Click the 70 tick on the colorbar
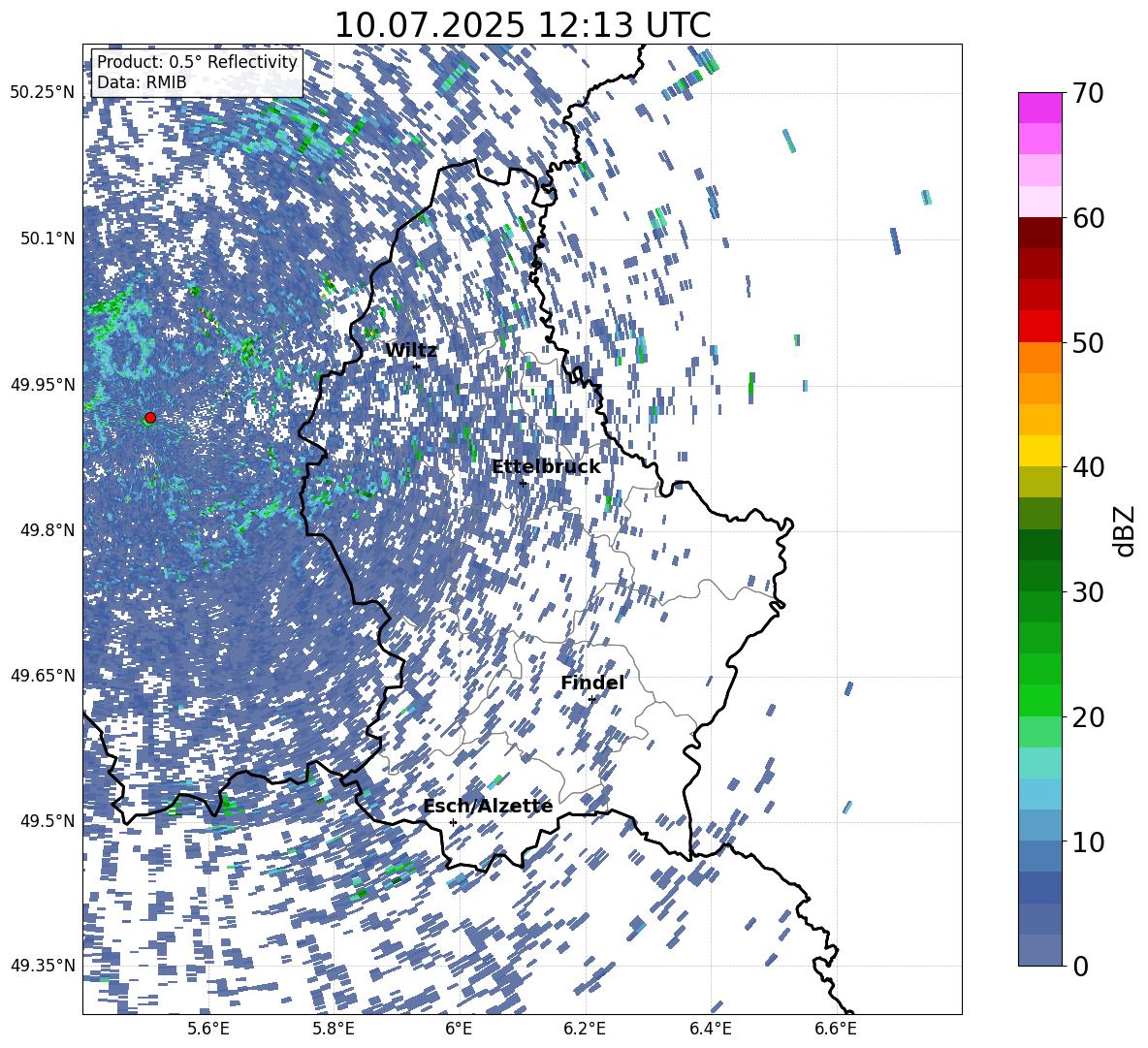This screenshot has width=1148, height=1048. (1088, 93)
